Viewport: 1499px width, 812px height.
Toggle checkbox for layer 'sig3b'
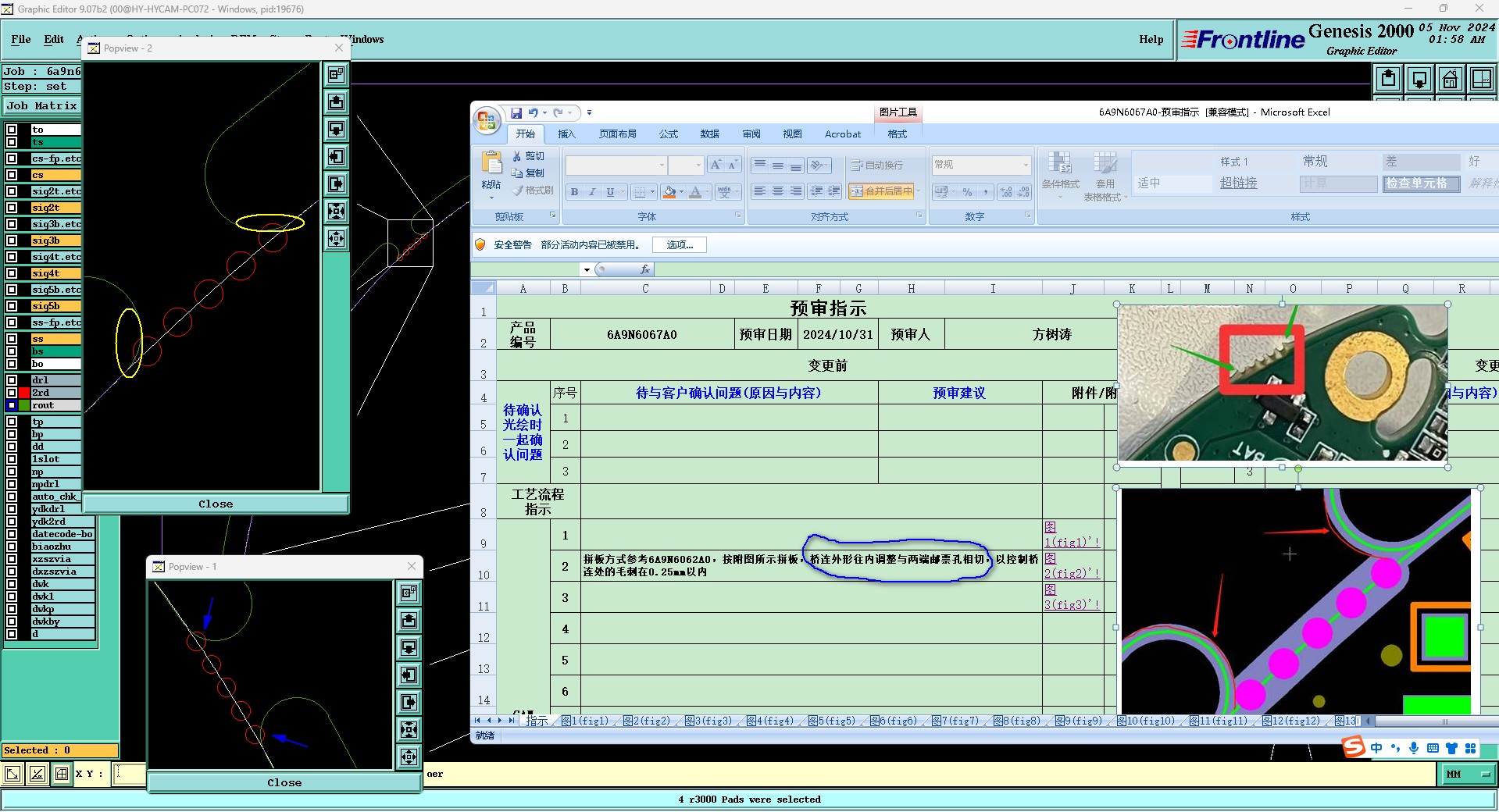click(x=12, y=240)
